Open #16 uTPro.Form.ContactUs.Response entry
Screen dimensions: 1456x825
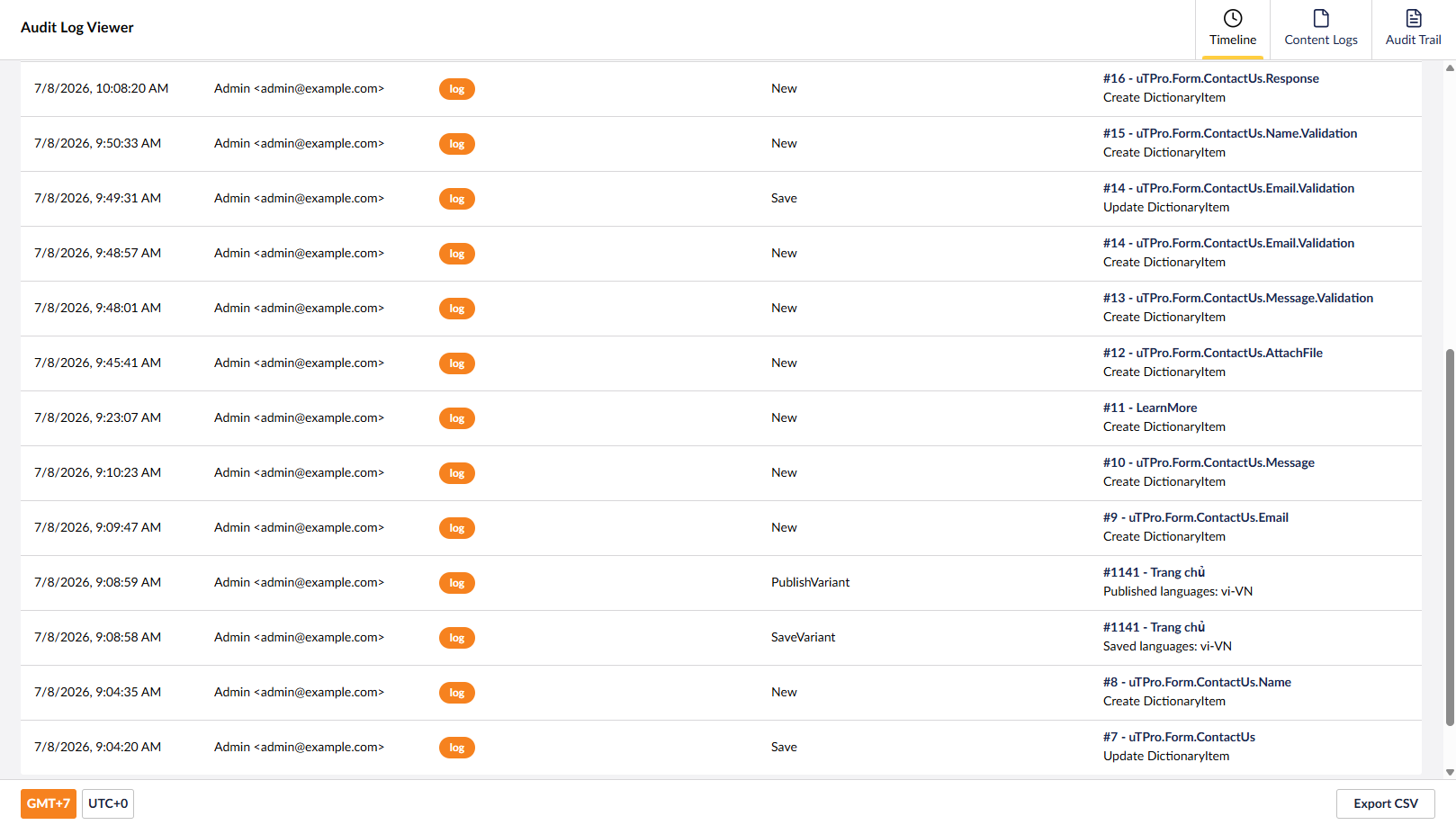(x=1210, y=78)
